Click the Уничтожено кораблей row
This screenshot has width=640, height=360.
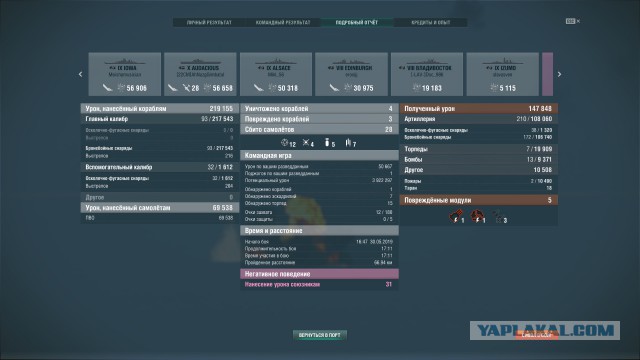coord(319,109)
